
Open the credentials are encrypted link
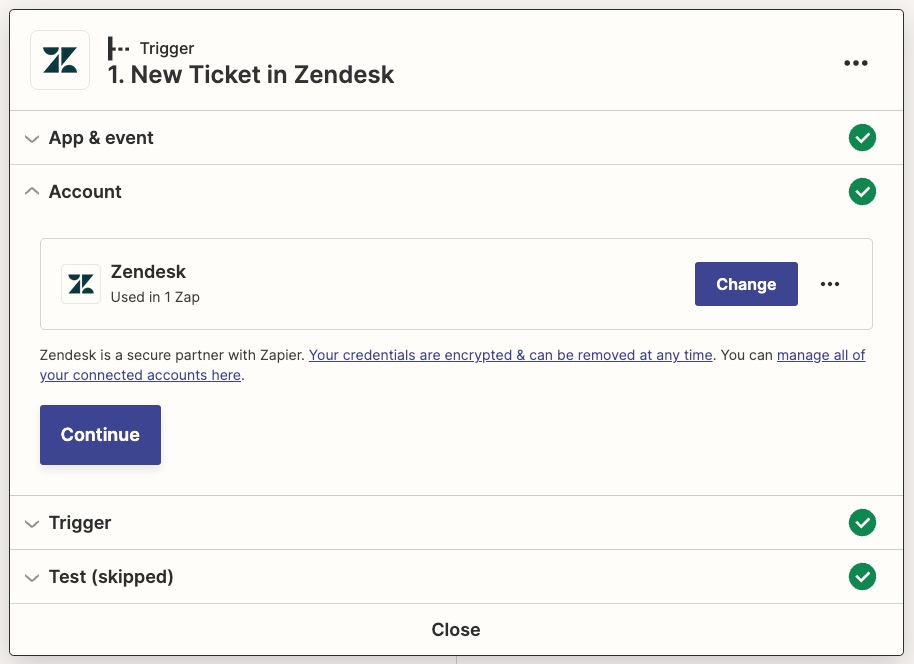click(510, 355)
